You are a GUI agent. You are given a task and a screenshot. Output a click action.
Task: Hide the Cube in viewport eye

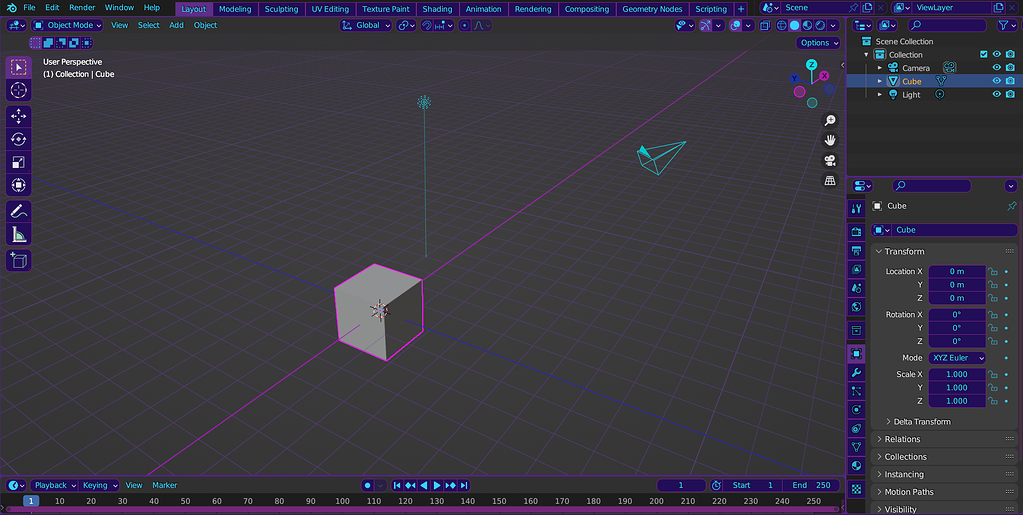[x=996, y=81]
